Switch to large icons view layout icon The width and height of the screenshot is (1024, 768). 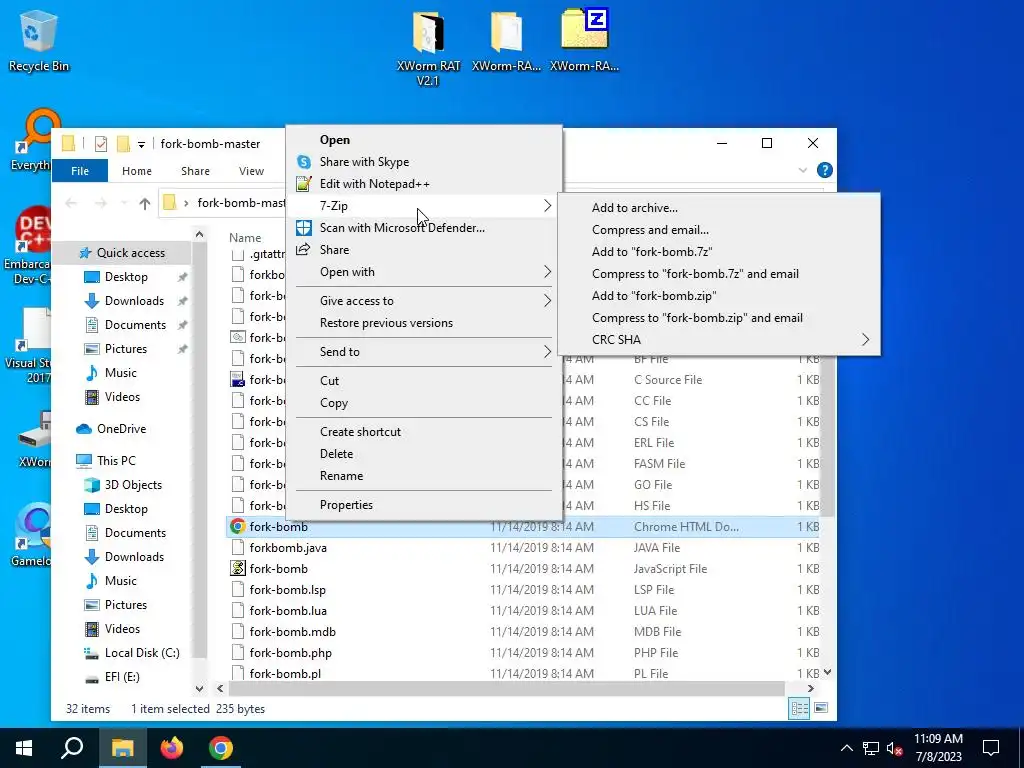[821, 709]
